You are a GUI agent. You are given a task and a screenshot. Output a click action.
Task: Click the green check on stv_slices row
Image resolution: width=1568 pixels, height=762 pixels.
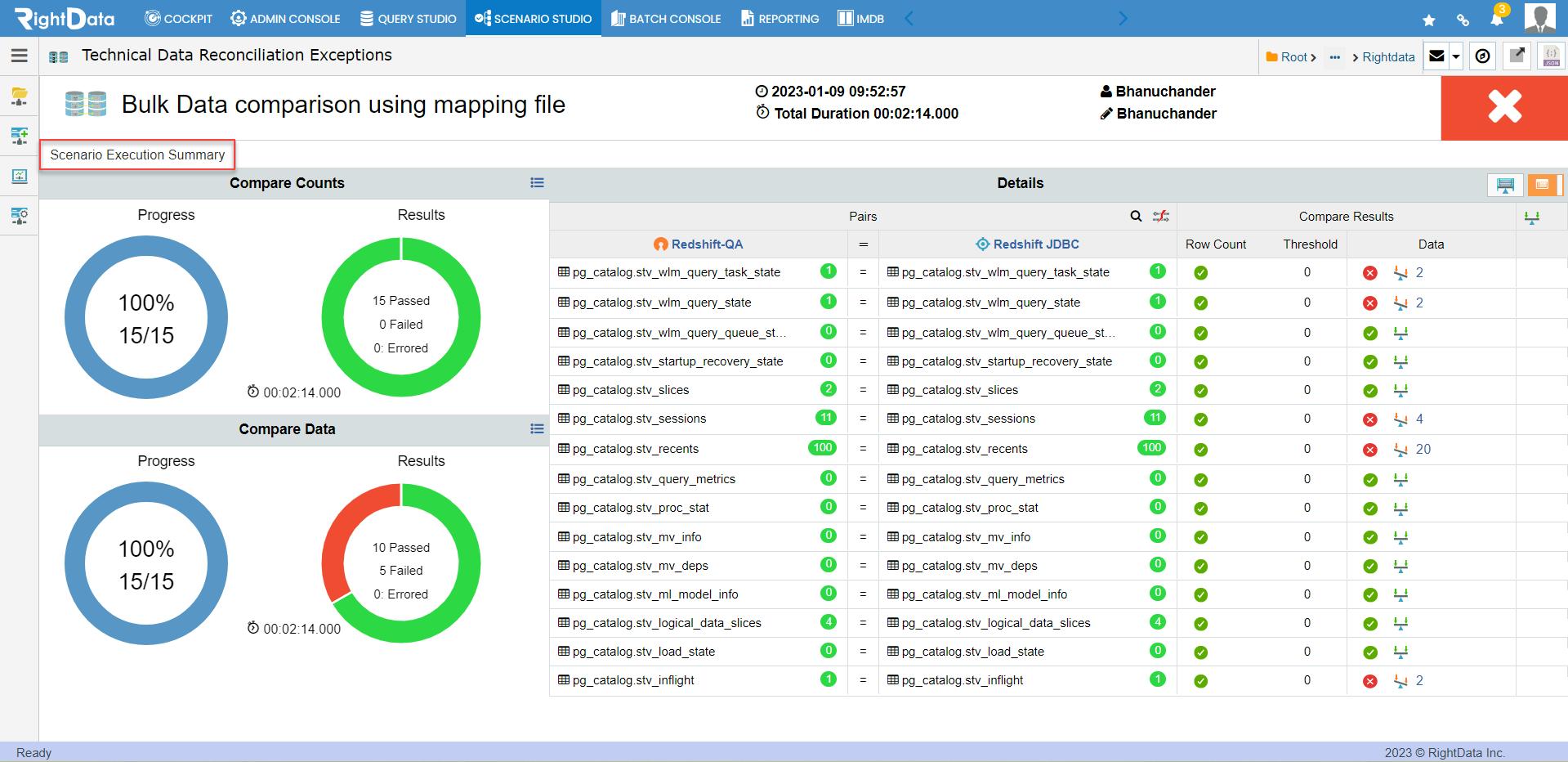pyautogui.click(x=1199, y=390)
